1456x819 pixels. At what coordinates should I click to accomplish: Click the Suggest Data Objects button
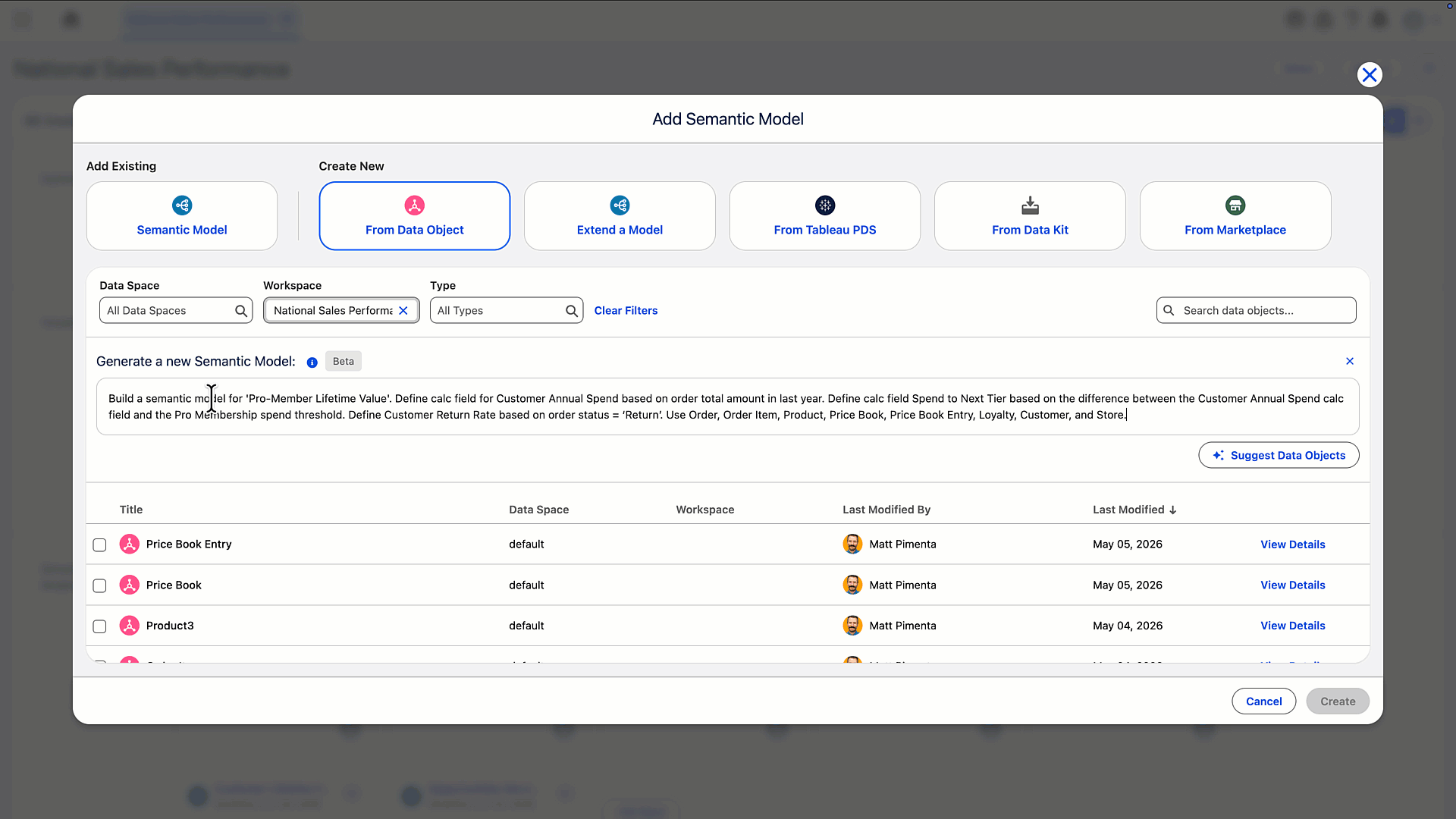(x=1279, y=455)
